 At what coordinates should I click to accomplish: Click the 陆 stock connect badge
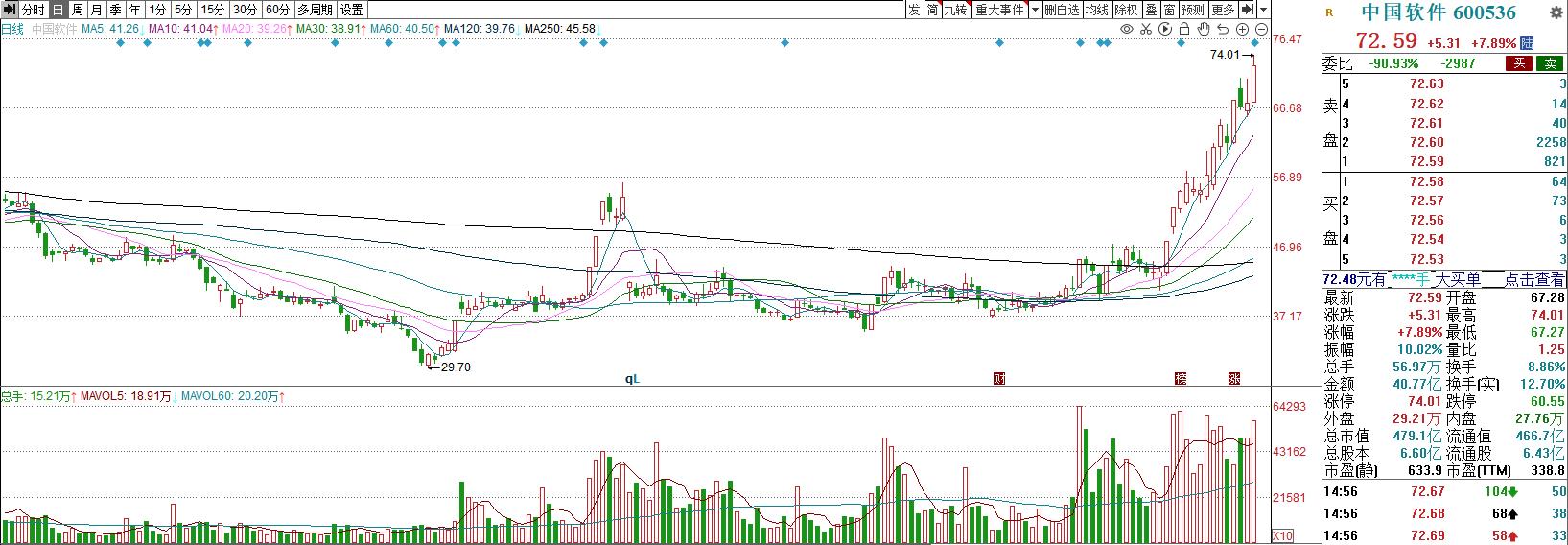pos(1528,43)
